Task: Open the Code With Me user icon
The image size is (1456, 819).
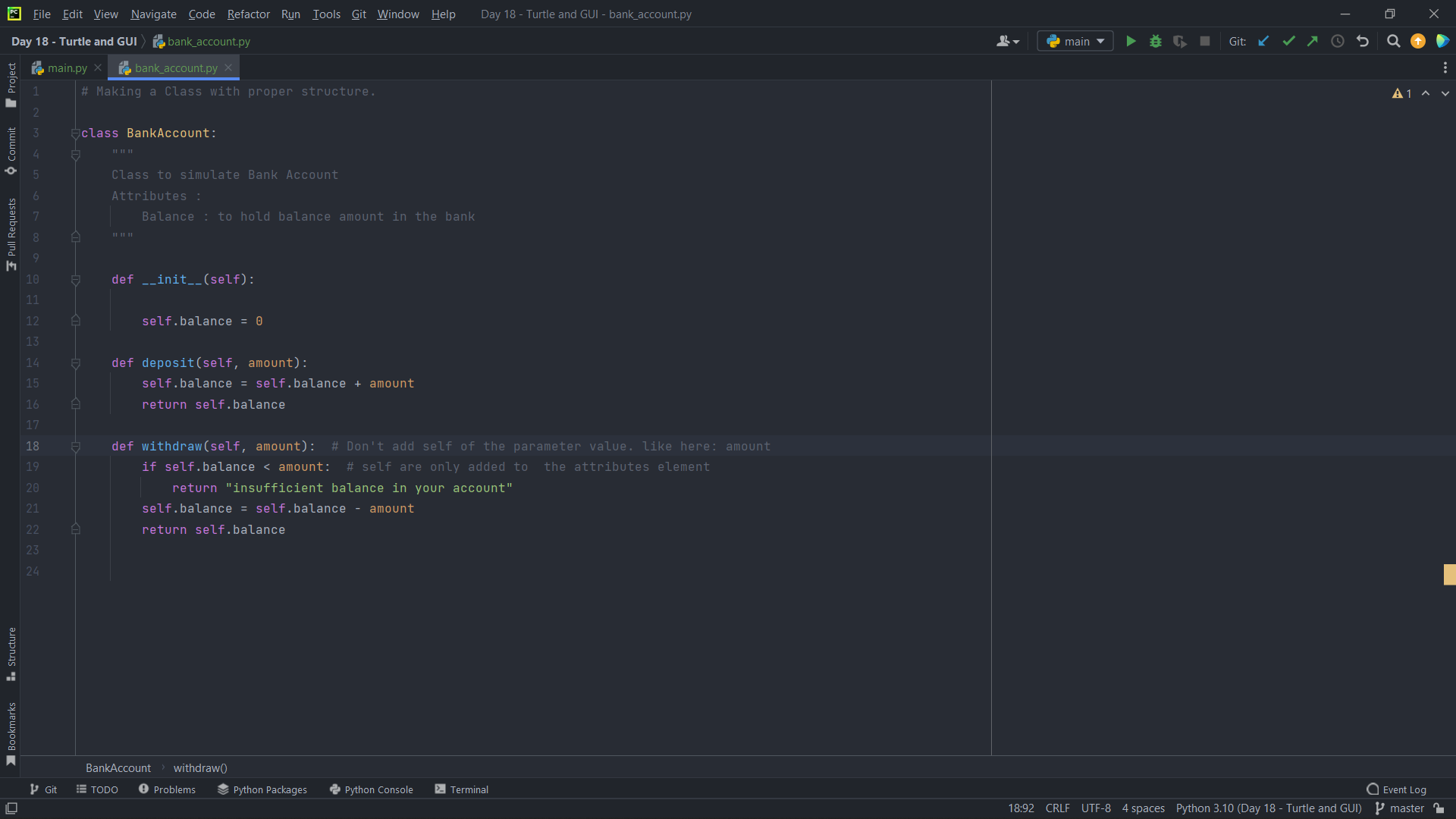Action: coord(1008,41)
